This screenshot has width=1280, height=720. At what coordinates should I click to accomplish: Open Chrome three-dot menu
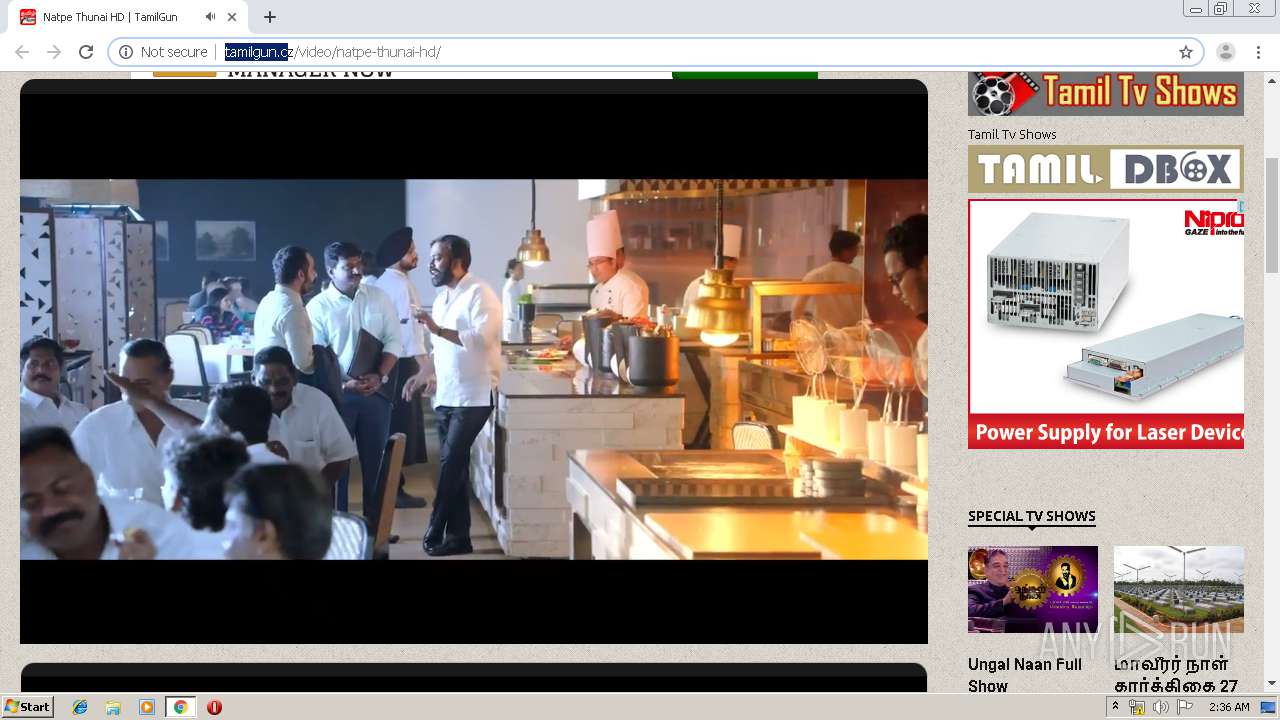point(1258,52)
